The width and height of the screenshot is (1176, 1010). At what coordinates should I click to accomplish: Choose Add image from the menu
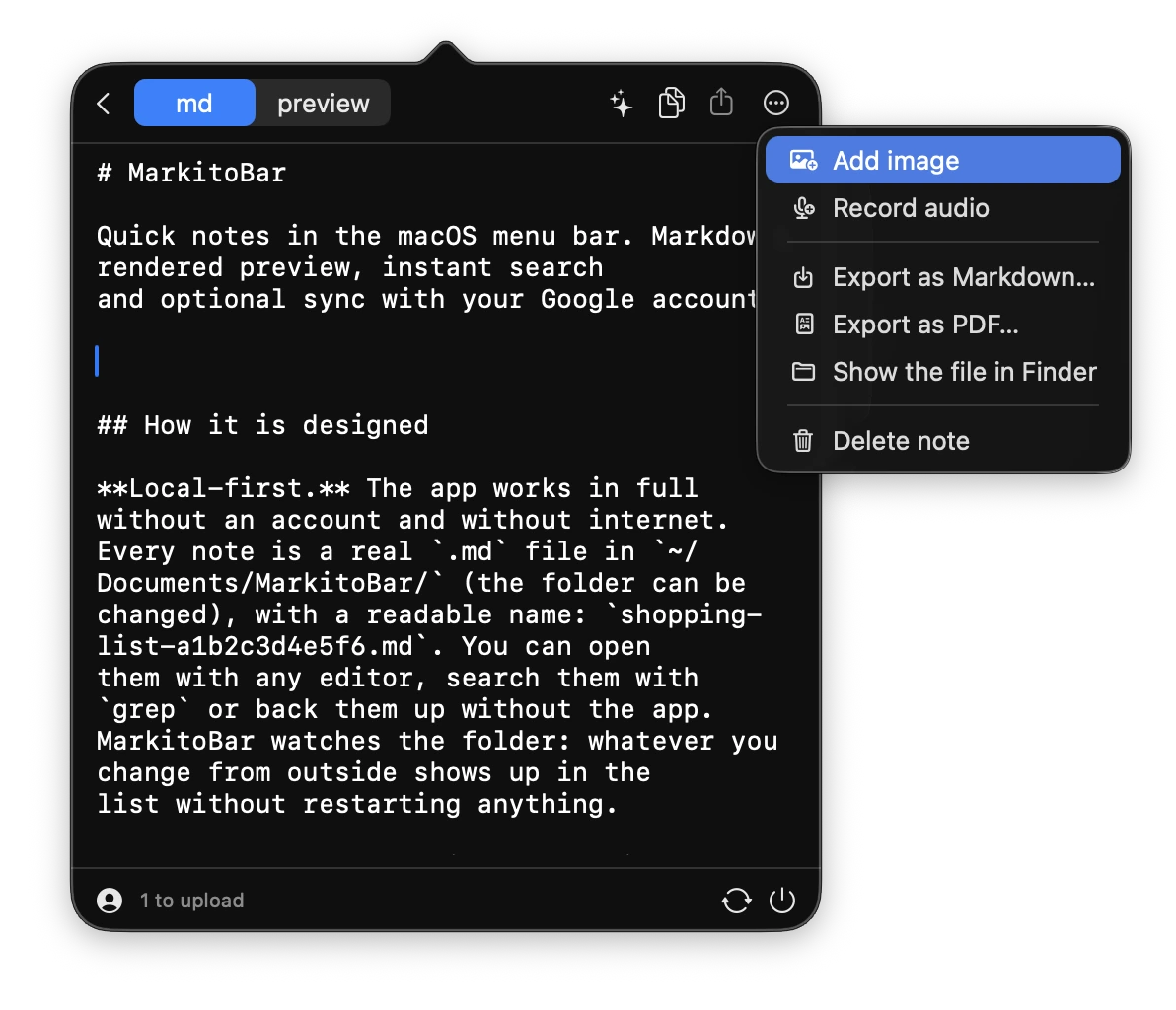tap(943, 161)
